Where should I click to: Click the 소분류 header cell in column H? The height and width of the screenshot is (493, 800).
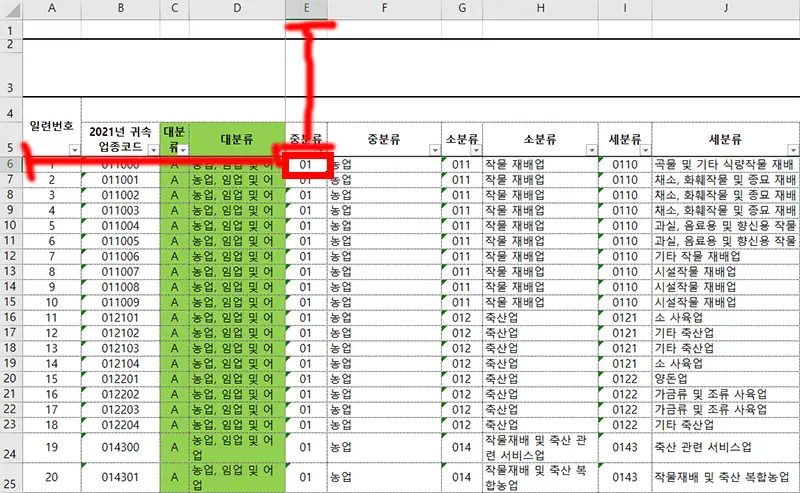pyautogui.click(x=540, y=139)
